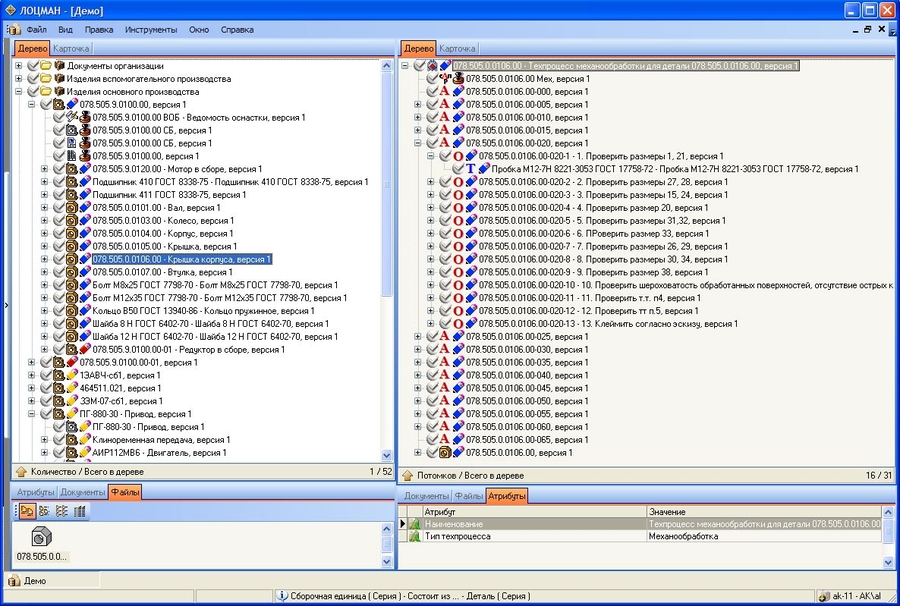Viewport: 900px width, 606px height.
Task: Click the stamp icon of Ведомость оснастки row
Action: [85, 117]
